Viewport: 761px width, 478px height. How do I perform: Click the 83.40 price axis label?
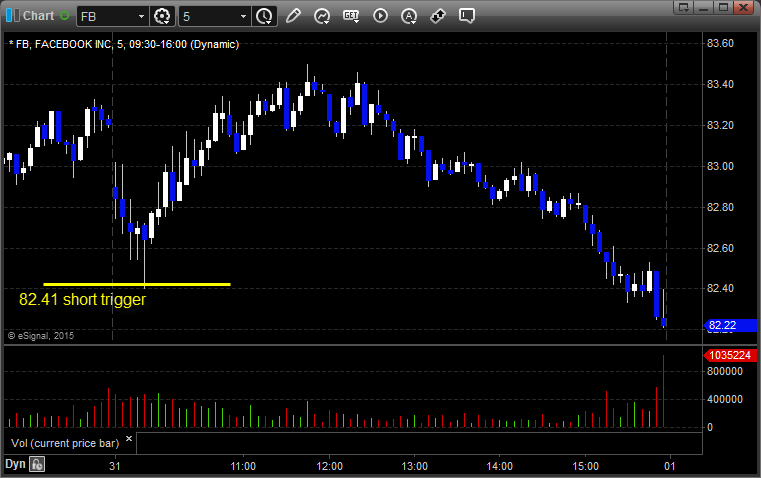(x=720, y=84)
